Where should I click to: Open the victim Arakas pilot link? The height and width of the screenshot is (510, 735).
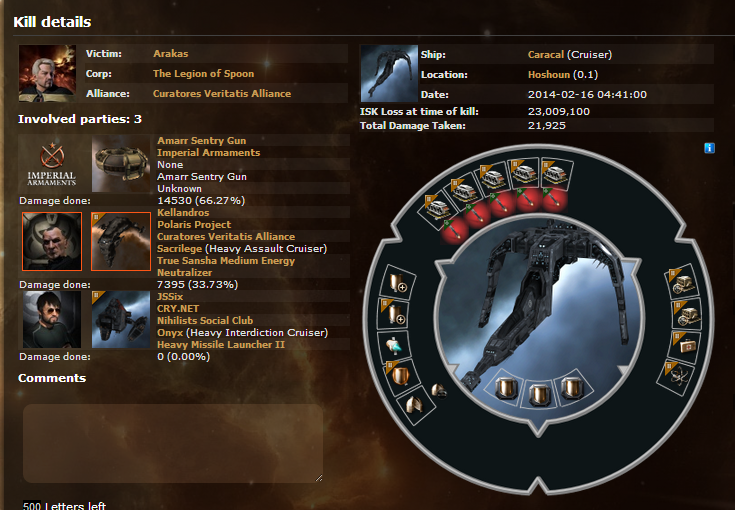point(171,53)
